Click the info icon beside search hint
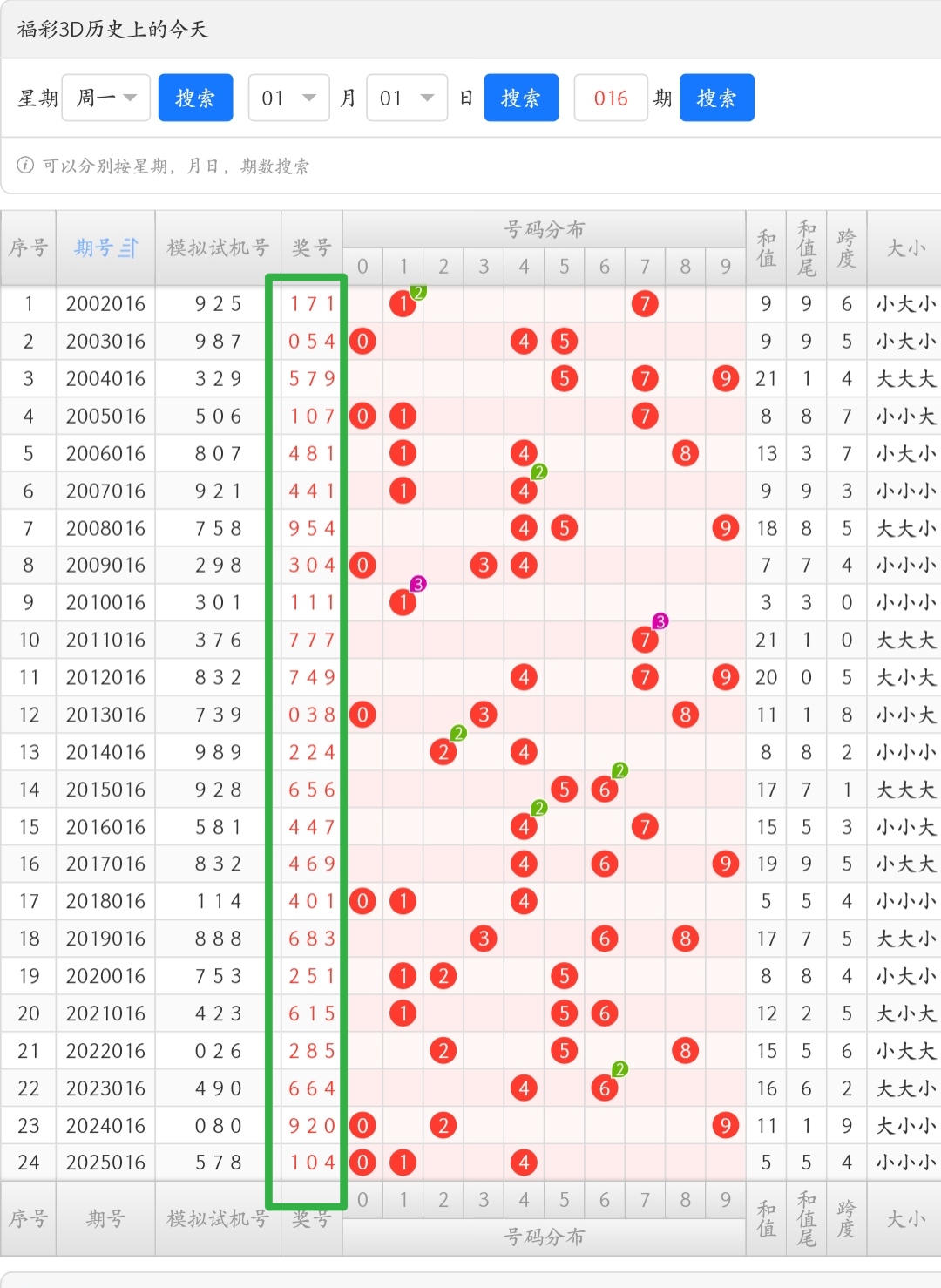941x1288 pixels. coord(25,166)
